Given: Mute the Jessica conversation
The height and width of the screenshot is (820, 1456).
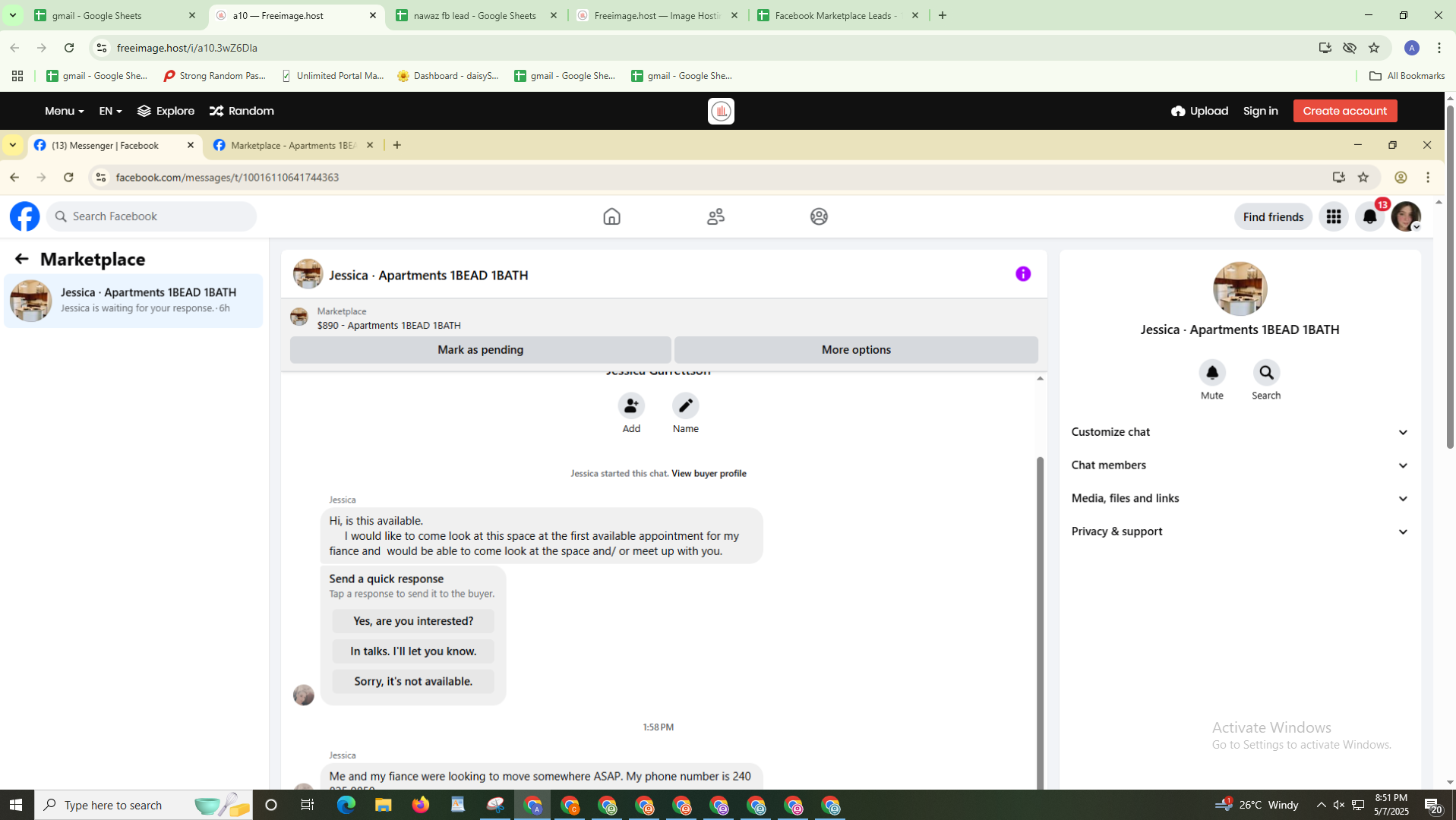Looking at the screenshot, I should 1212,373.
